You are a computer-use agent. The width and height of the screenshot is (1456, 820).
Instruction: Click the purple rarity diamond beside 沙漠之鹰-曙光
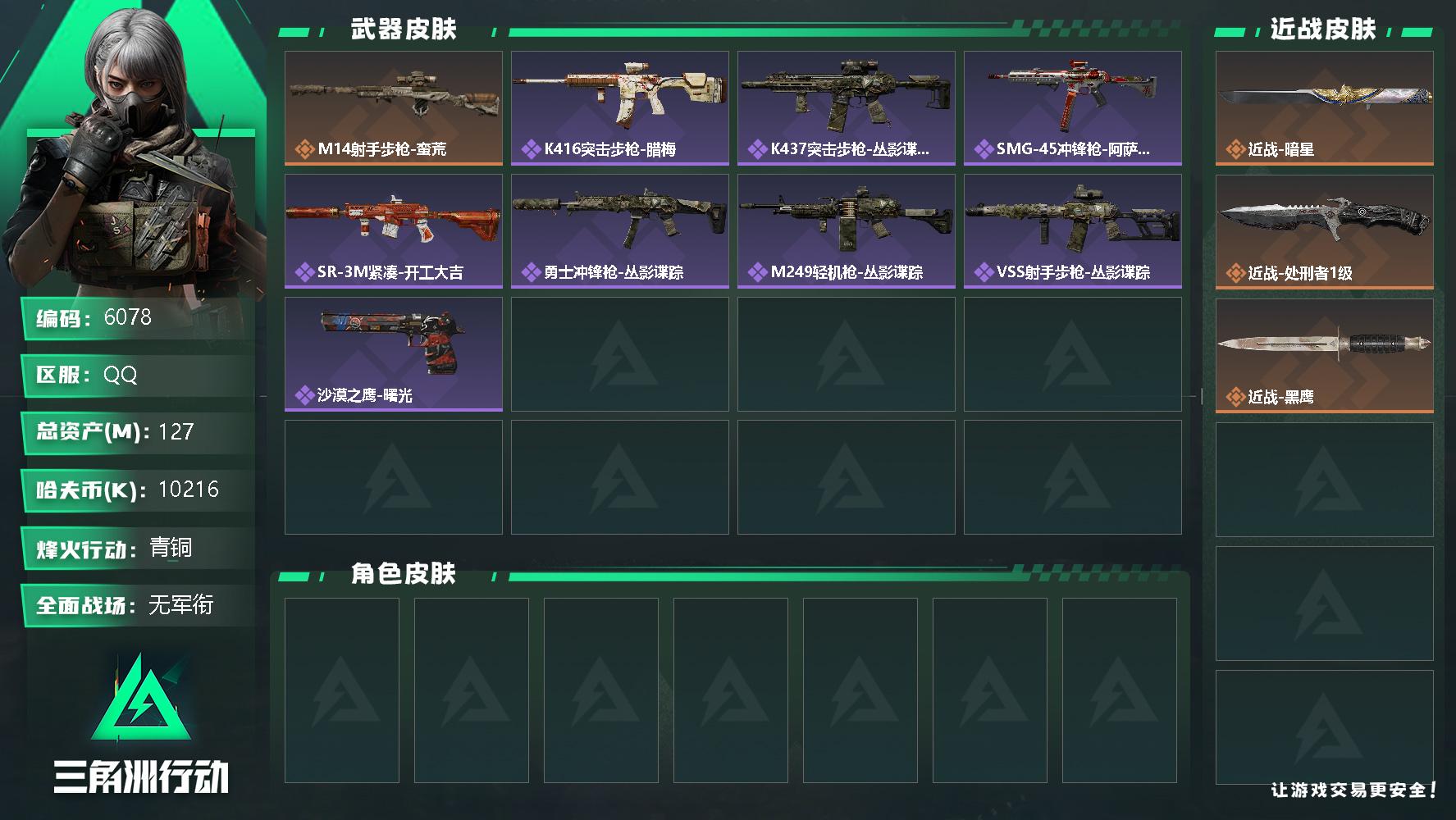pyautogui.click(x=304, y=395)
